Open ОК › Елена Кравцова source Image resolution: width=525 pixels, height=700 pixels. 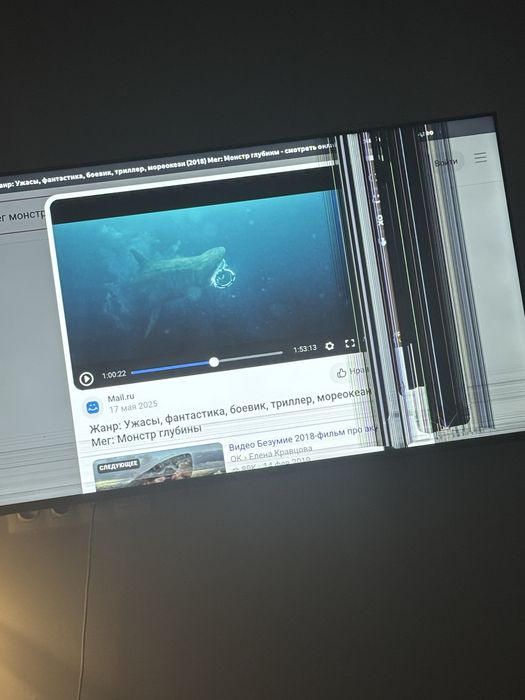click(271, 454)
